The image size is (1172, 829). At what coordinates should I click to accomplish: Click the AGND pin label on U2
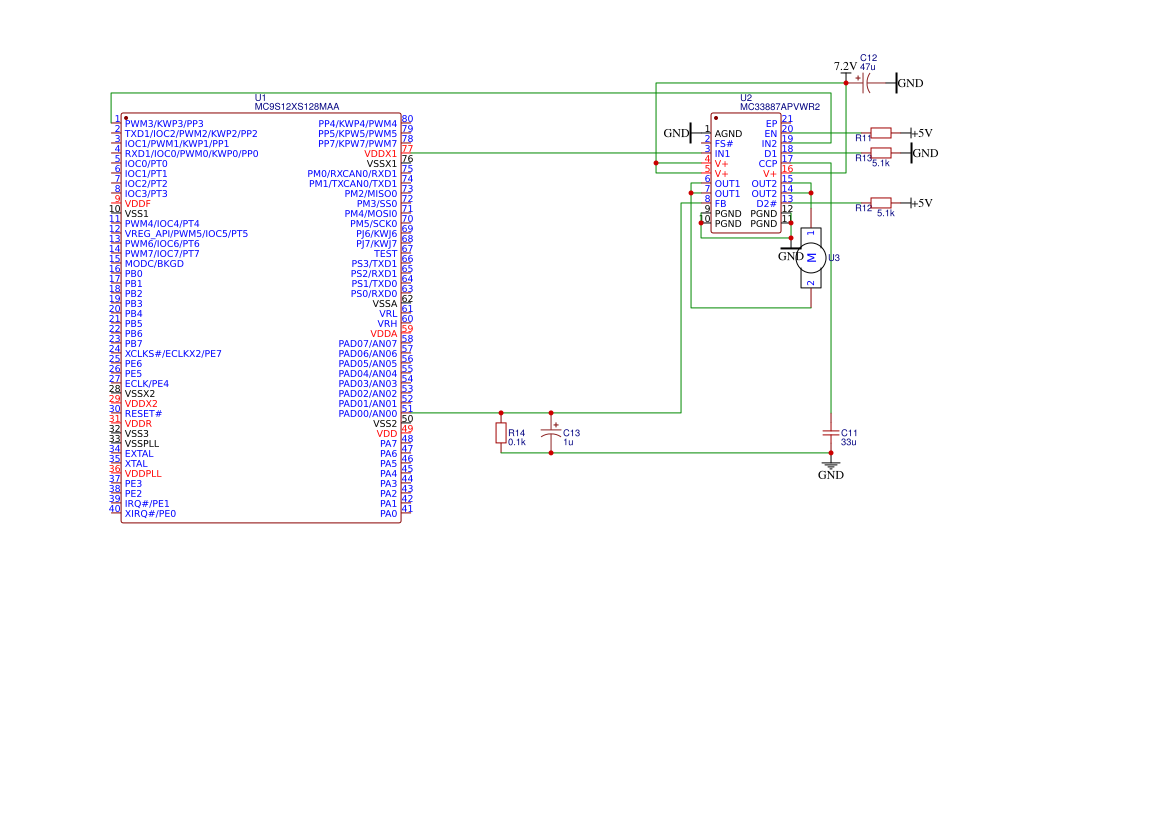(728, 134)
